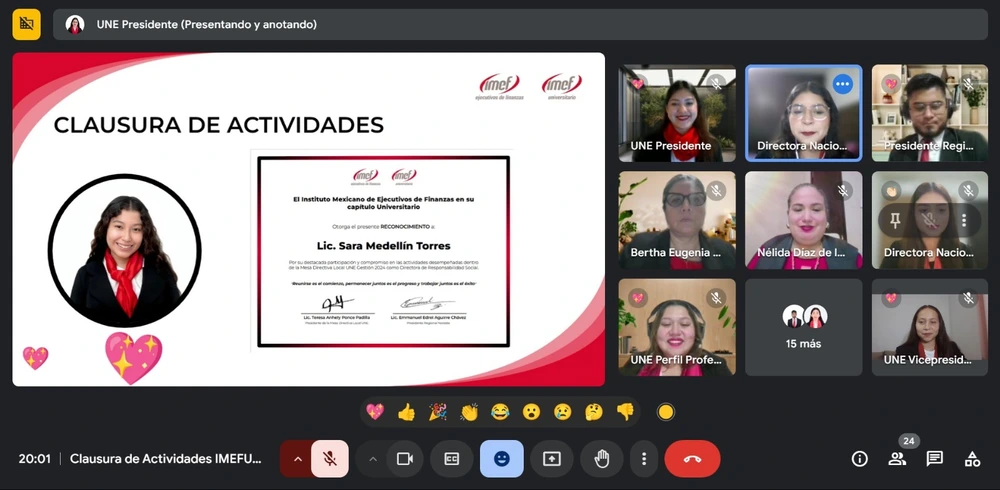Viewport: 1000px width, 490px height.
Task: Open three-dot options on the pinned-overlay tile
Action: (963, 220)
